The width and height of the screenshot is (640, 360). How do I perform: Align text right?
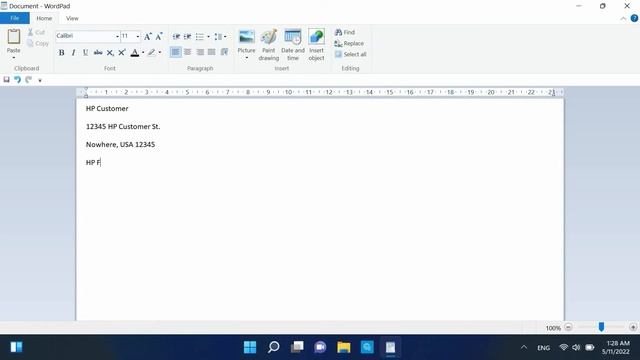(x=200, y=52)
